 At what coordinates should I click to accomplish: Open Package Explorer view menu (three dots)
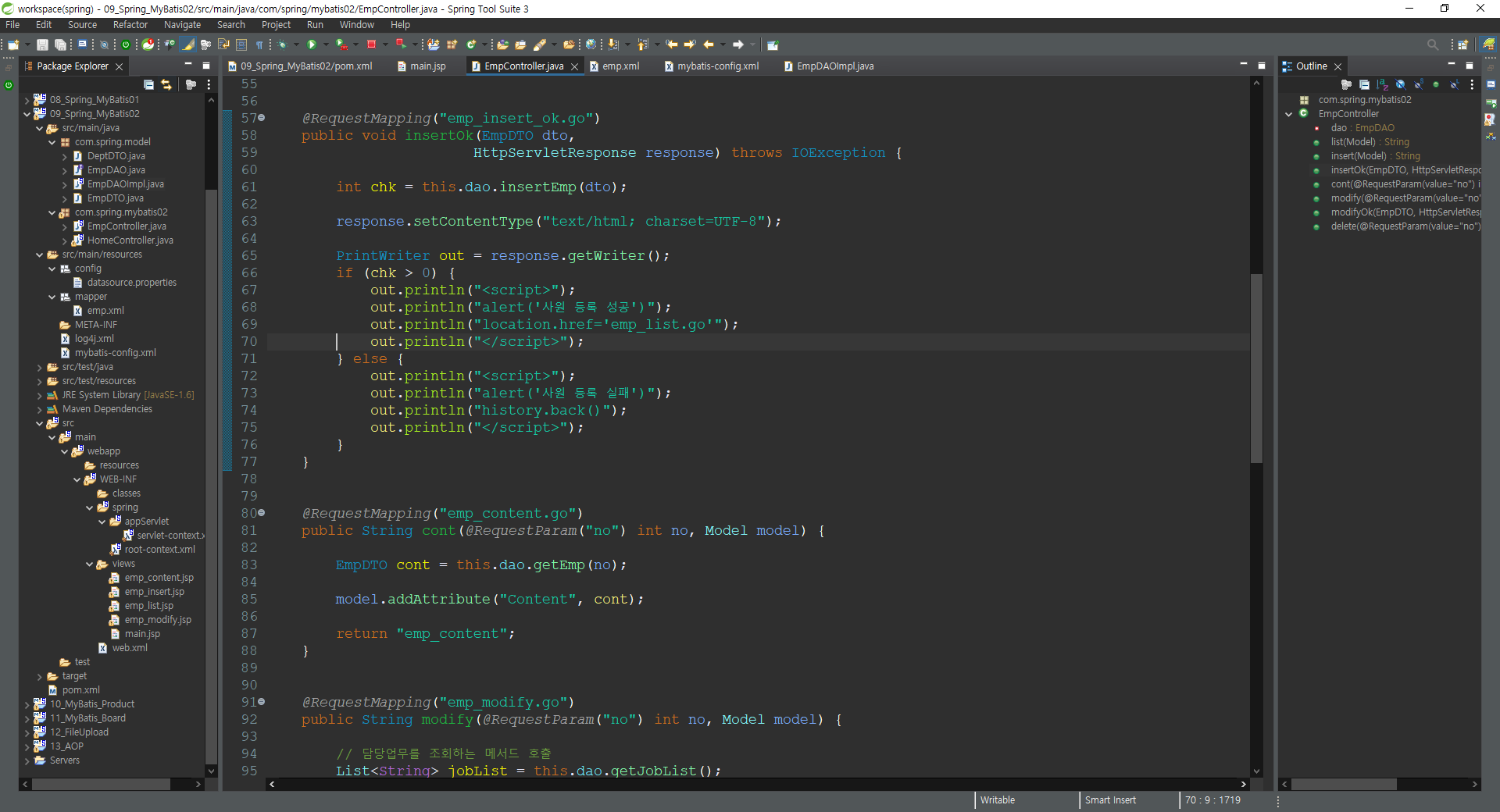pos(209,84)
